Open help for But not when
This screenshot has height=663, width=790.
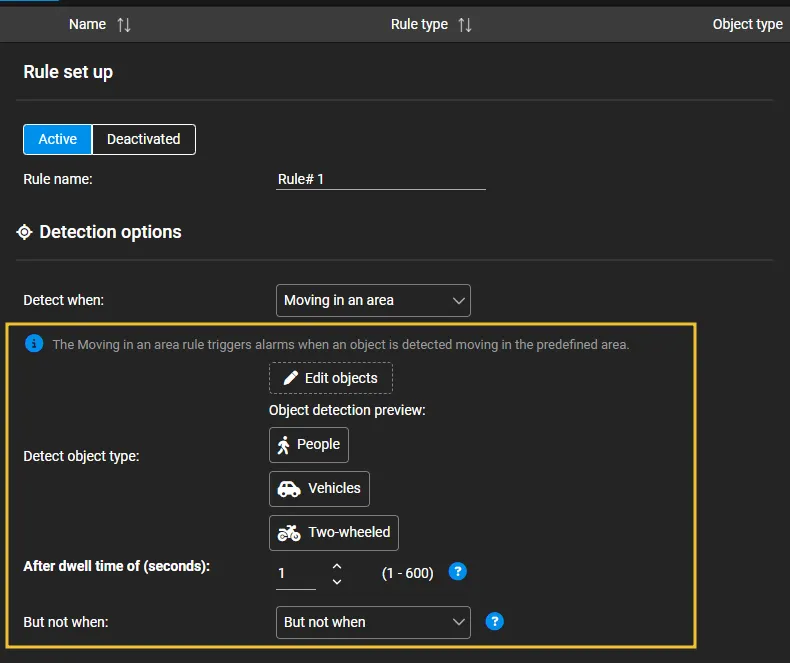(x=494, y=621)
